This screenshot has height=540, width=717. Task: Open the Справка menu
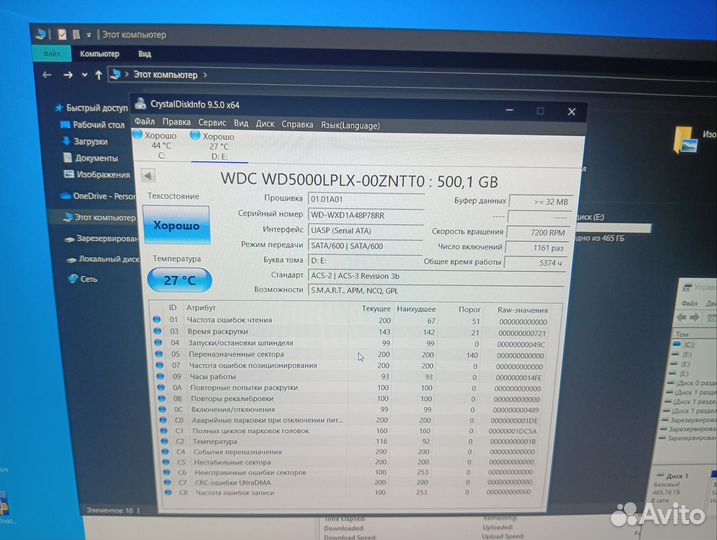point(297,124)
